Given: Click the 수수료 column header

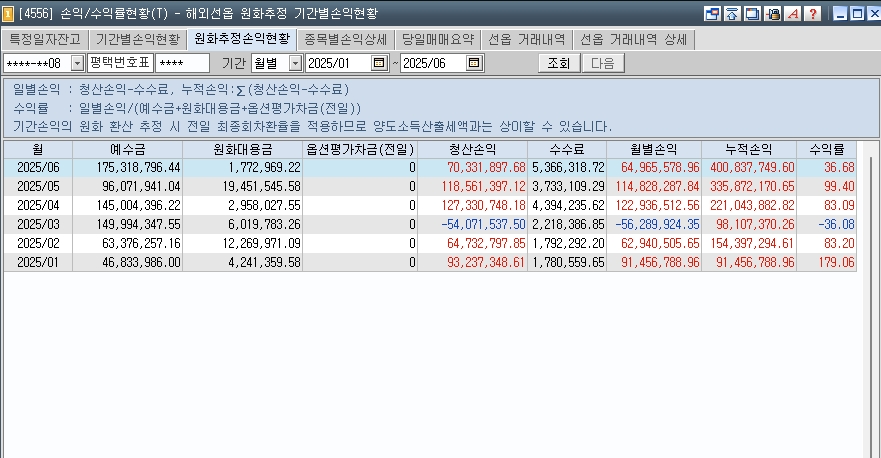Looking at the screenshot, I should pyautogui.click(x=567, y=149).
